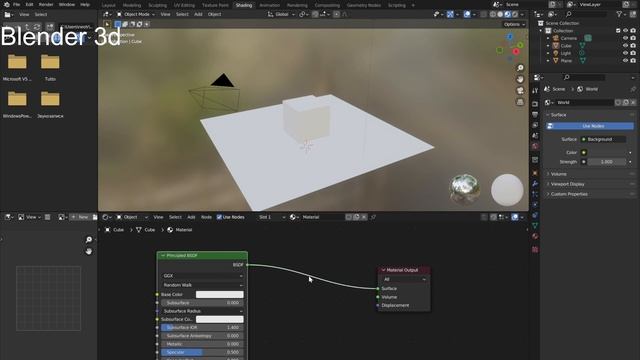Toggle the Use Nodes checkbox in the node editor

tap(219, 217)
